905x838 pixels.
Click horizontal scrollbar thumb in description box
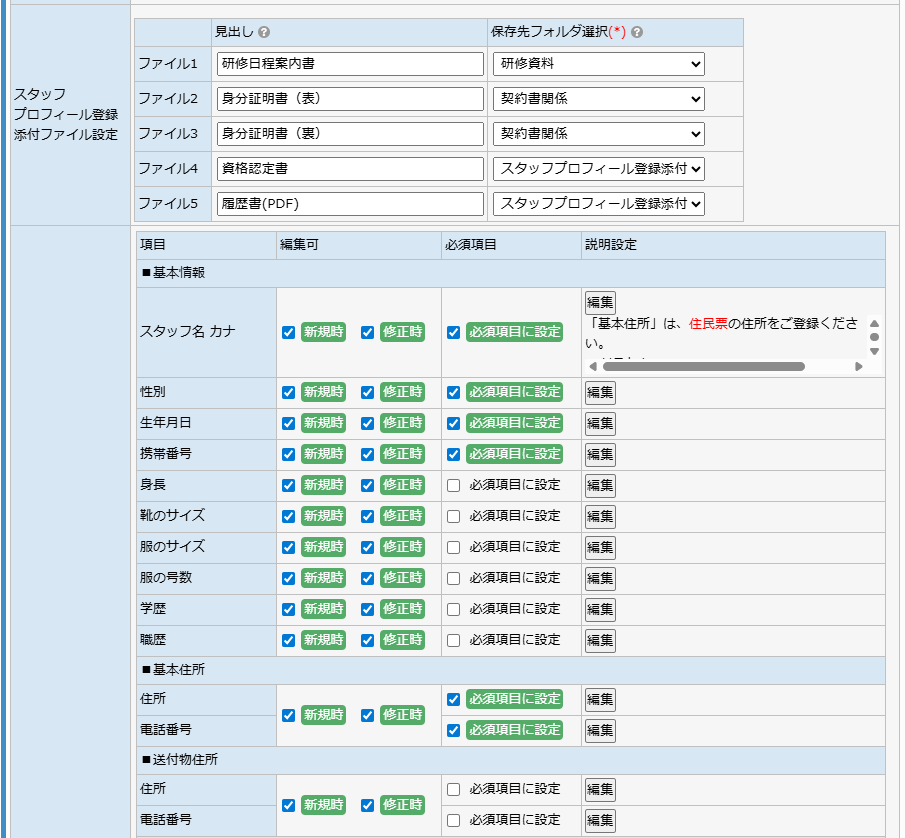click(704, 366)
